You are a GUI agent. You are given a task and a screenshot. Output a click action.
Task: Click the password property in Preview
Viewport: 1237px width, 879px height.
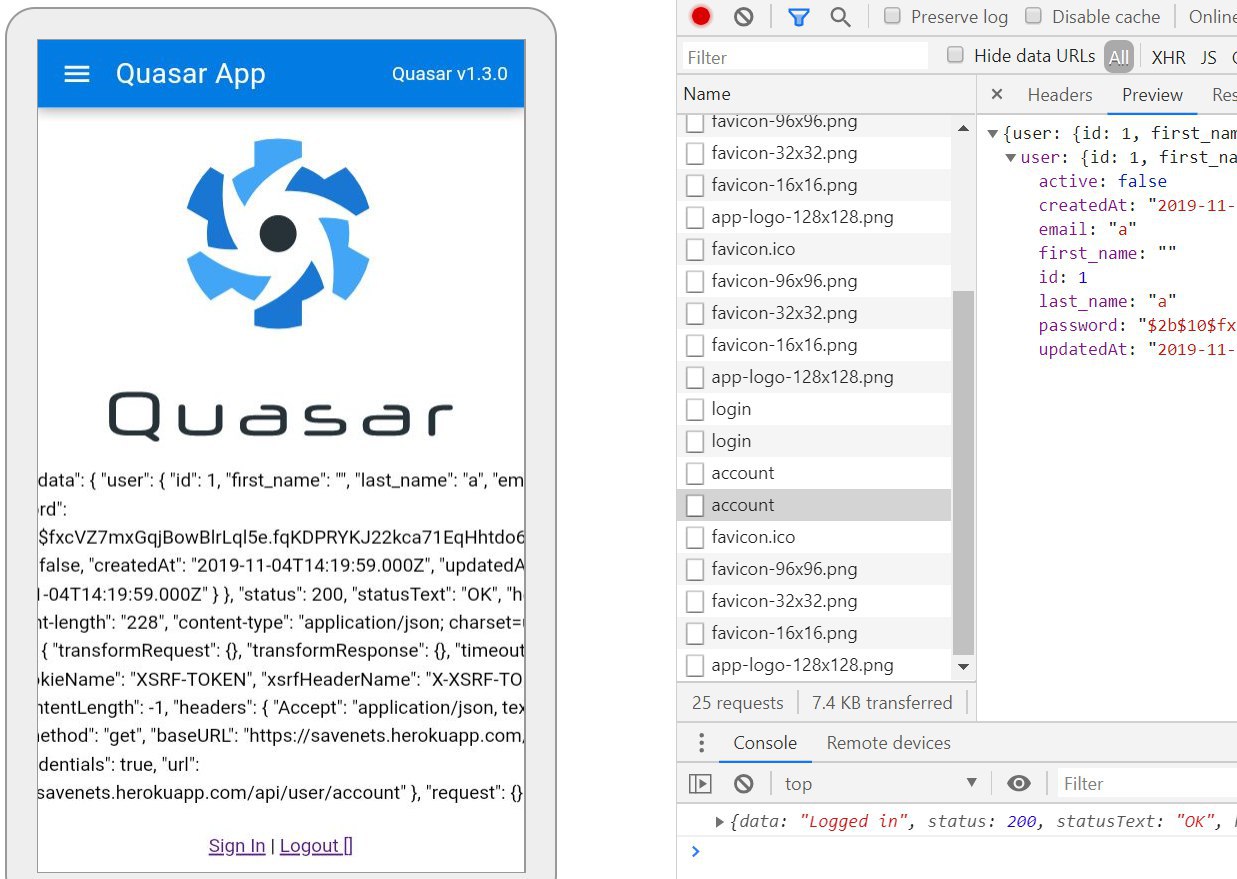(x=1137, y=325)
